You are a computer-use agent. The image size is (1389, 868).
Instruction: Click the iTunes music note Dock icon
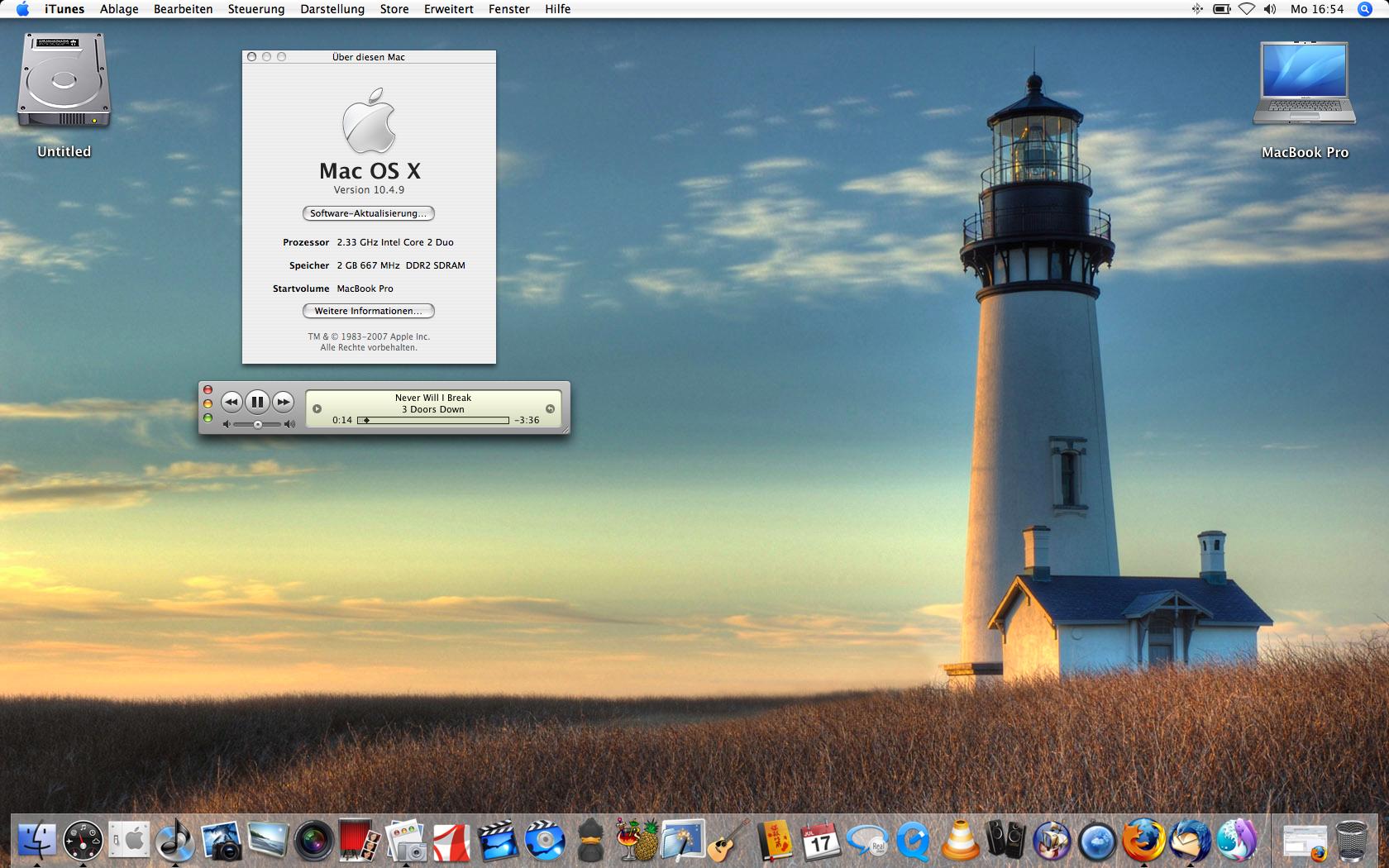point(175,841)
